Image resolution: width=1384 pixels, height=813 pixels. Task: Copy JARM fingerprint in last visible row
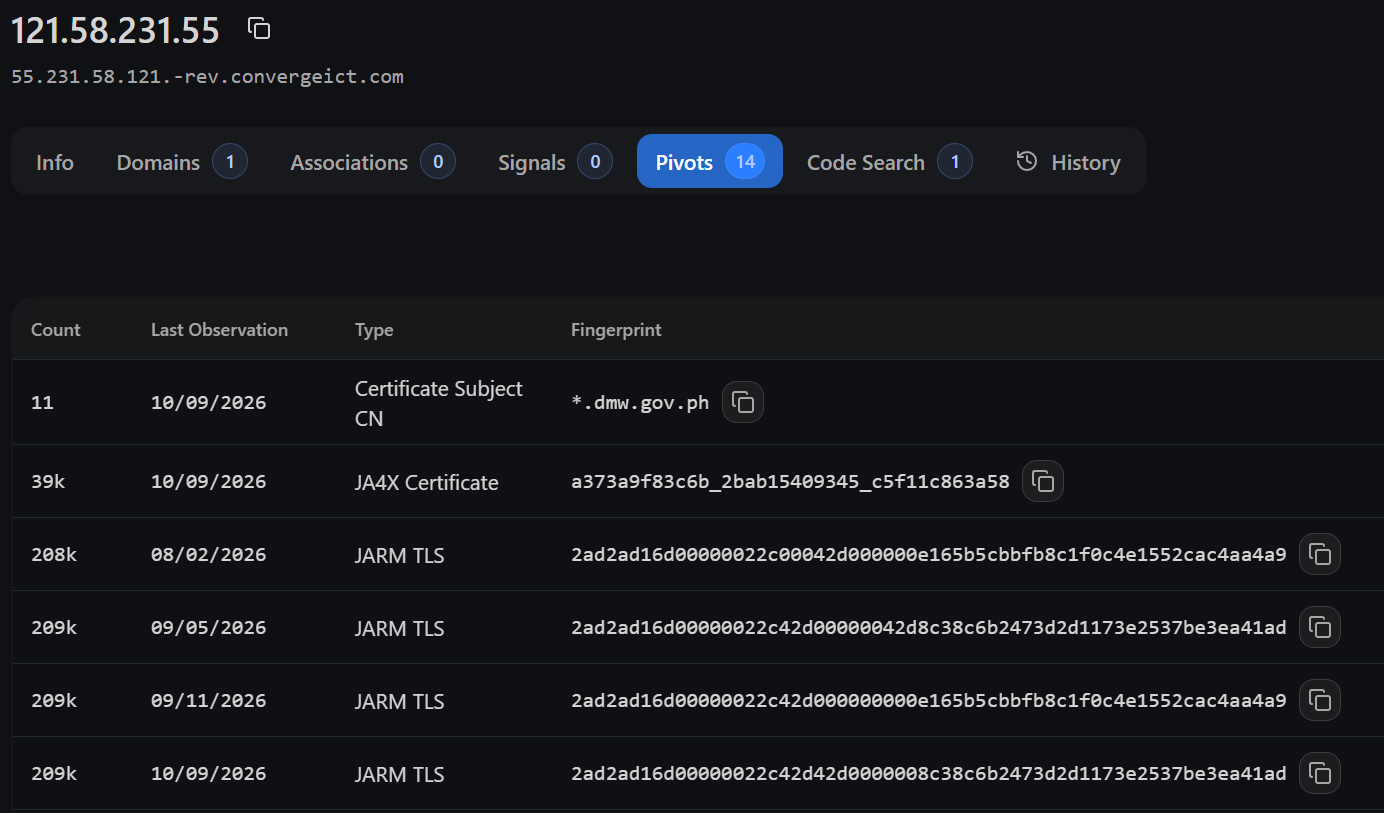tap(1320, 773)
